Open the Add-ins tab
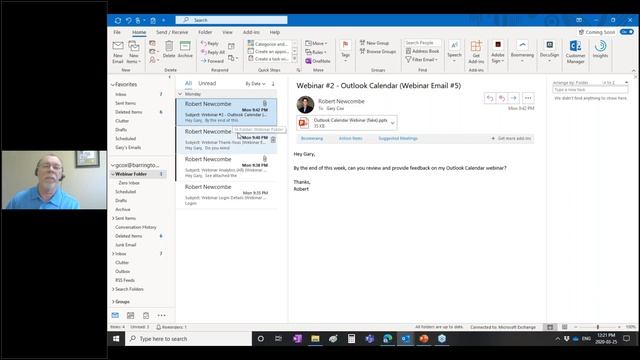 click(x=251, y=32)
